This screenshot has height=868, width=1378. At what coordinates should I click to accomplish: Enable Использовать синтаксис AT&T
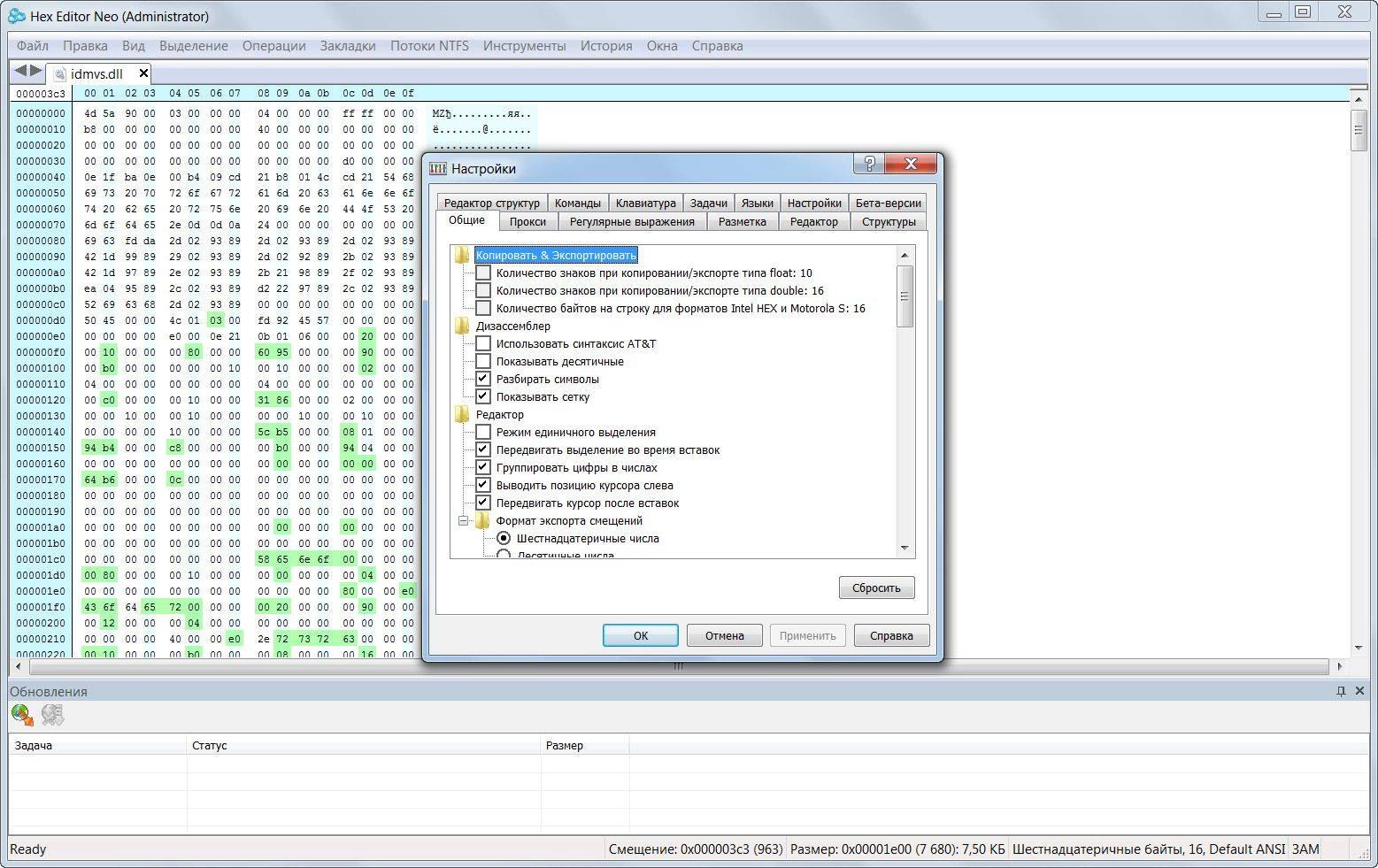coord(483,343)
